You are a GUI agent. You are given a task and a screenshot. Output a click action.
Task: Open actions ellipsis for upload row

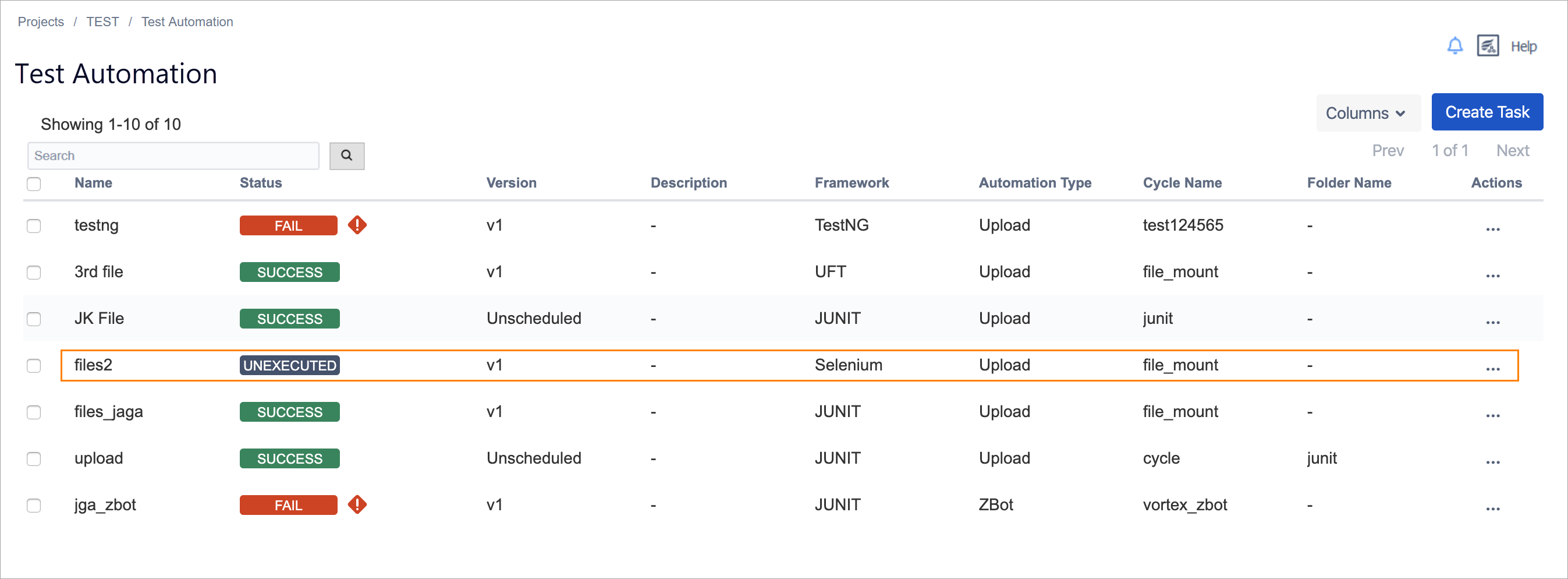tap(1492, 461)
